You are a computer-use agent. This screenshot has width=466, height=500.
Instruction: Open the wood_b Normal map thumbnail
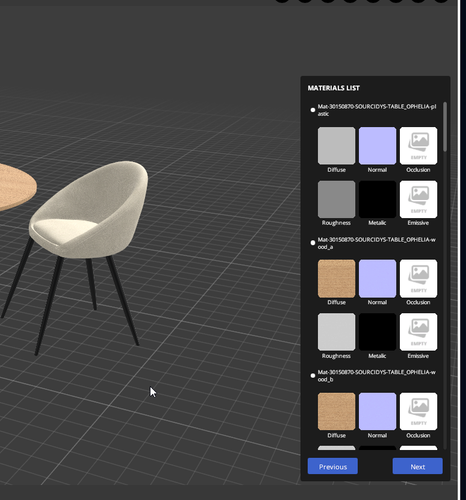[x=377, y=411]
